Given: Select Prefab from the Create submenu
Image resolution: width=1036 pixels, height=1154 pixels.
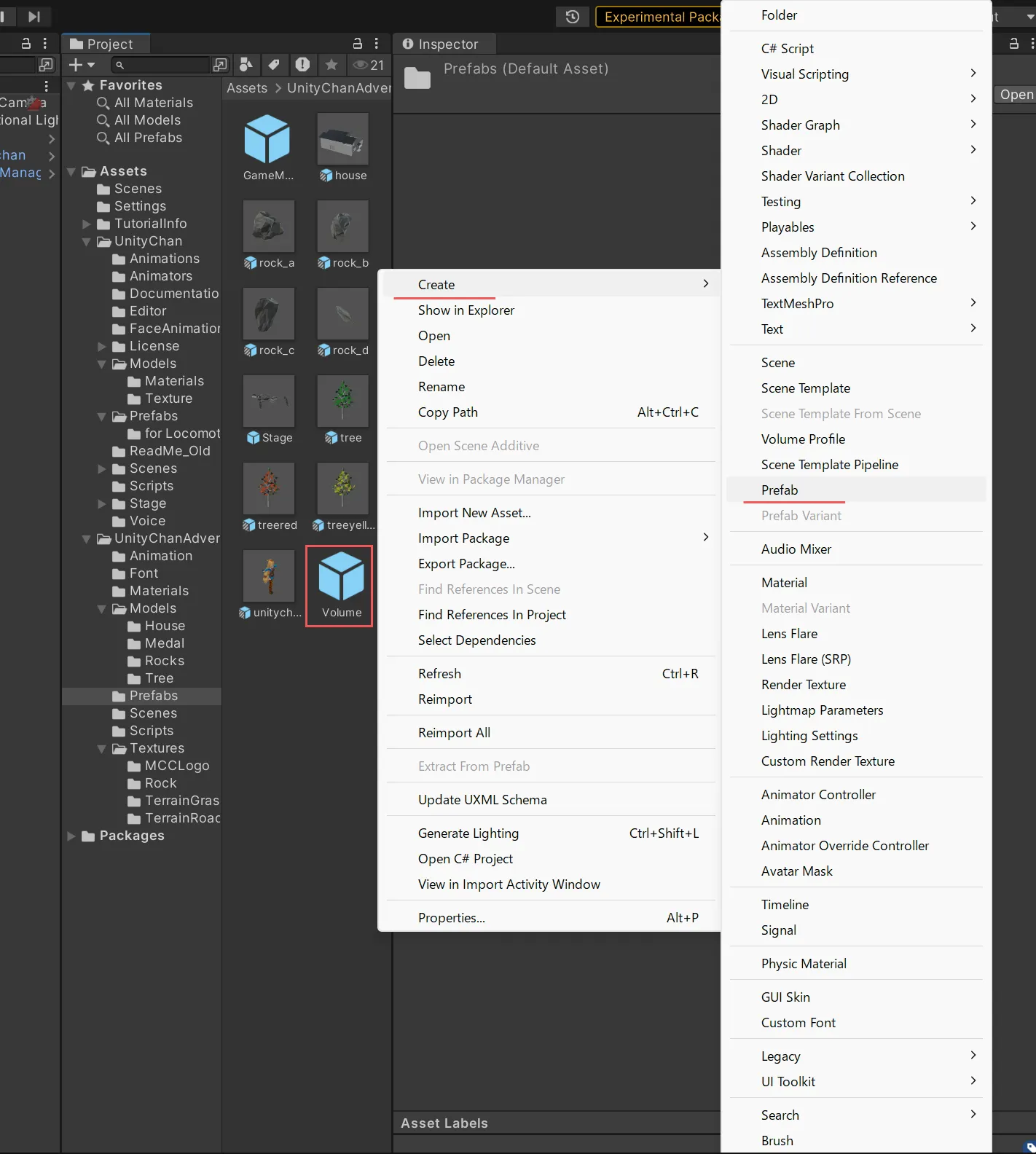Looking at the screenshot, I should pyautogui.click(x=780, y=490).
